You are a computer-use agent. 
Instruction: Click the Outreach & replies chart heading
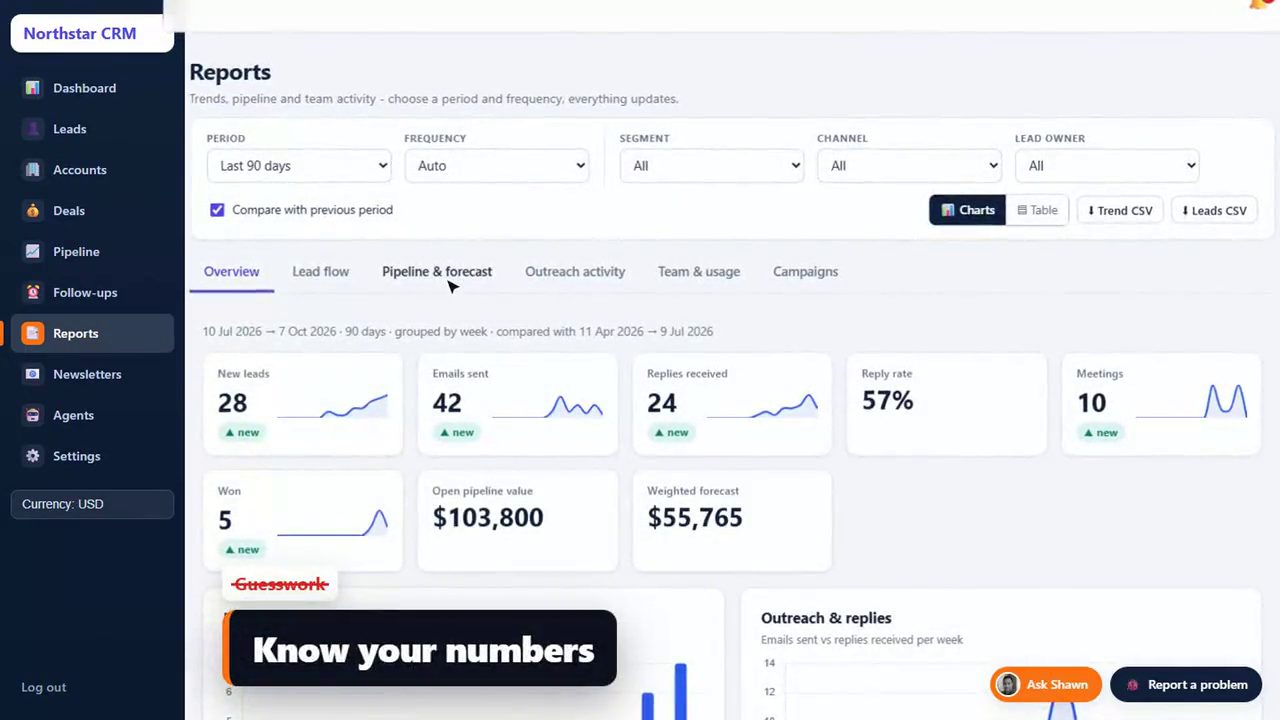[x=826, y=618]
